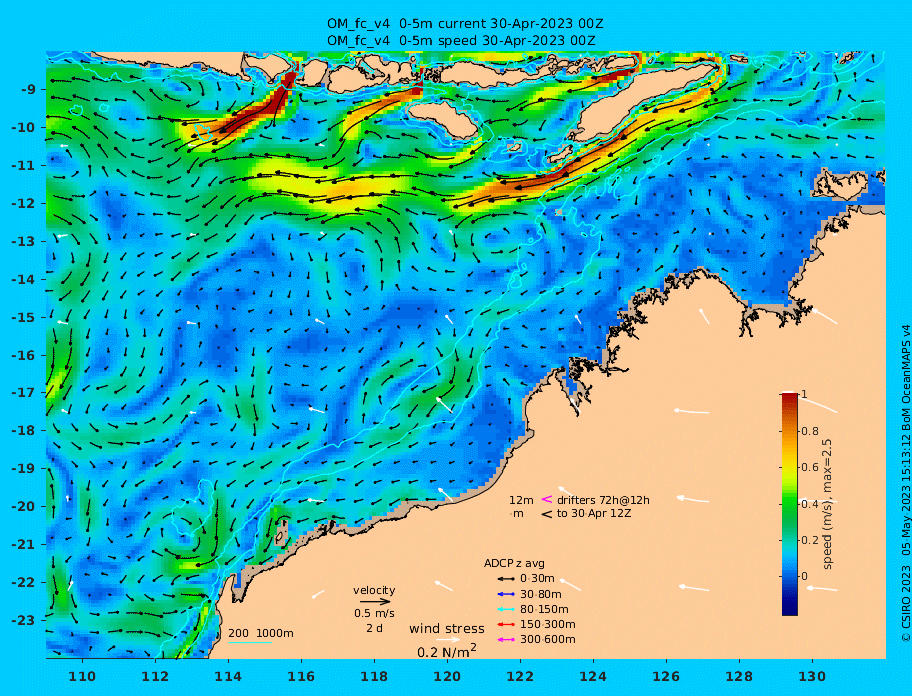Click the '200 1000m' isobath label

click(x=261, y=633)
